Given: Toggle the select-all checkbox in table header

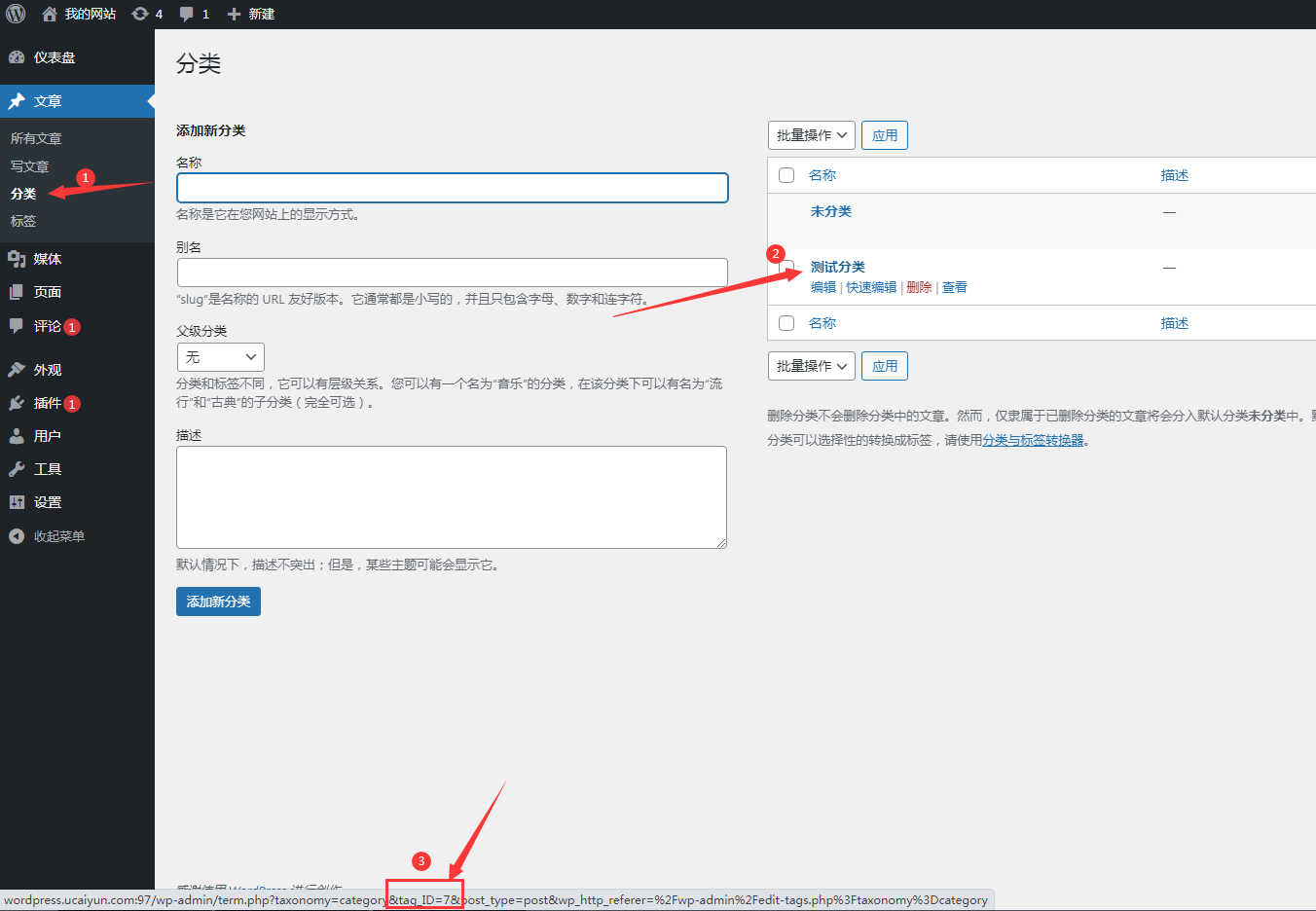Looking at the screenshot, I should pyautogui.click(x=786, y=175).
